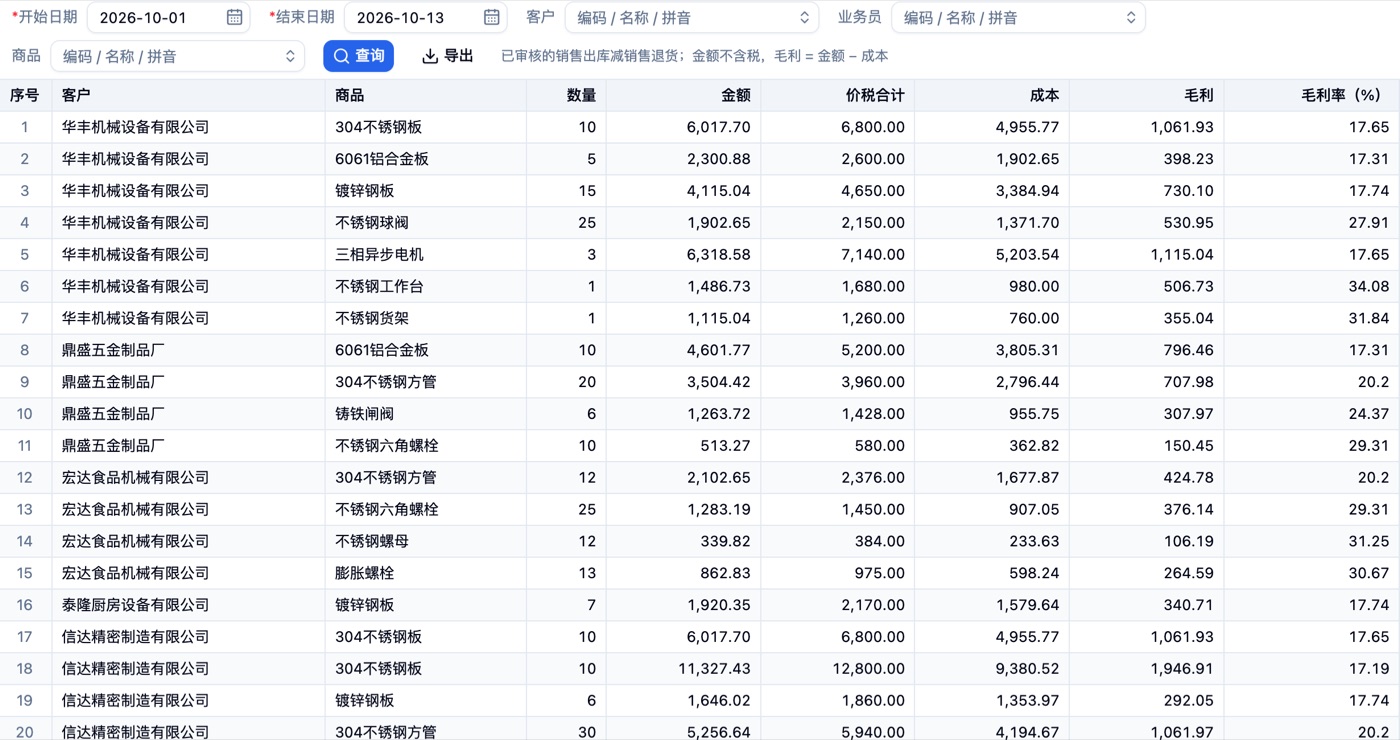Expand the 客户 customer dropdown

[692, 17]
